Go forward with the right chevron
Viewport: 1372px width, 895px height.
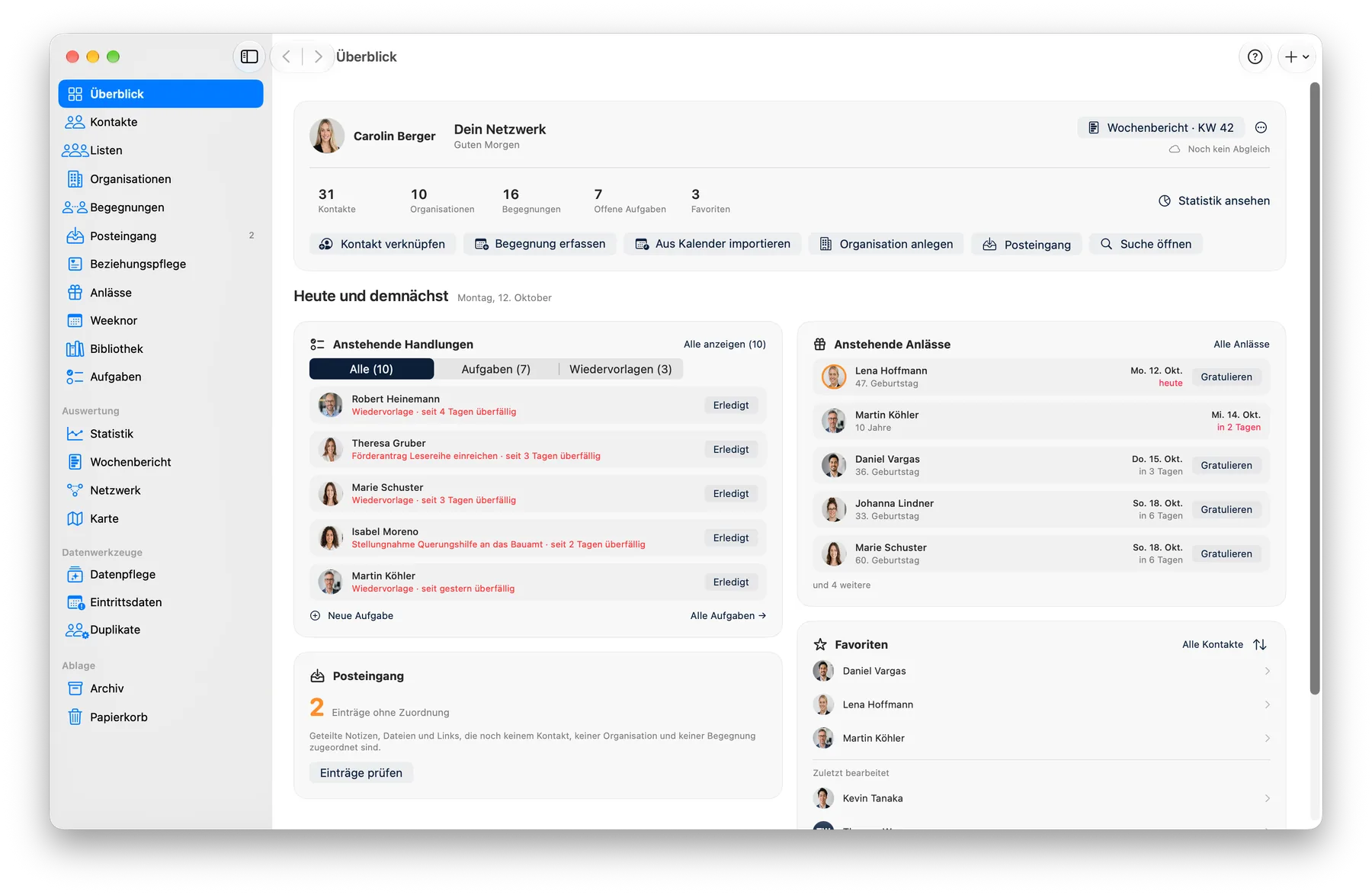click(x=318, y=56)
